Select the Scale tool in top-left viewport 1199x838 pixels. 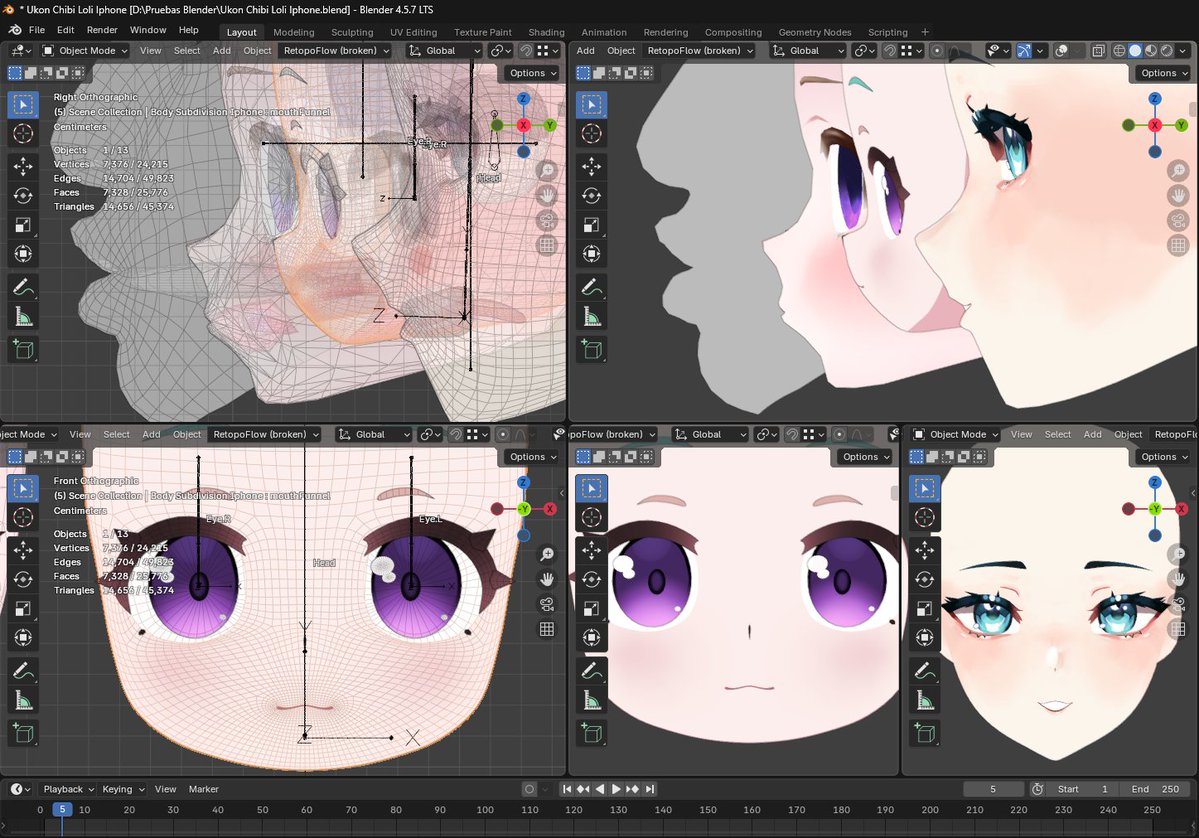tap(23, 225)
